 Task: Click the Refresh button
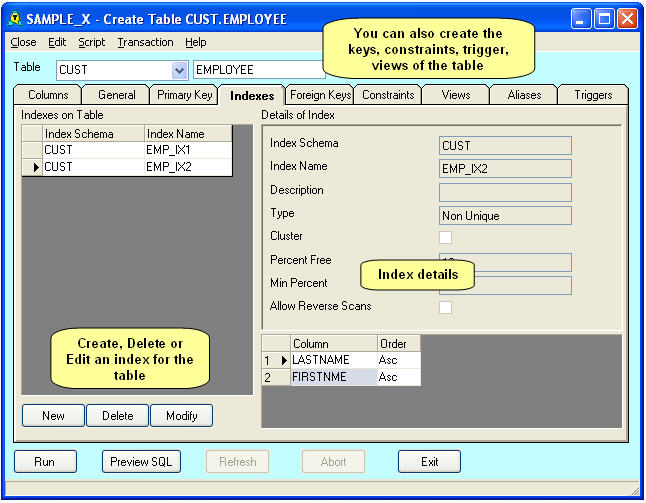pyautogui.click(x=238, y=462)
